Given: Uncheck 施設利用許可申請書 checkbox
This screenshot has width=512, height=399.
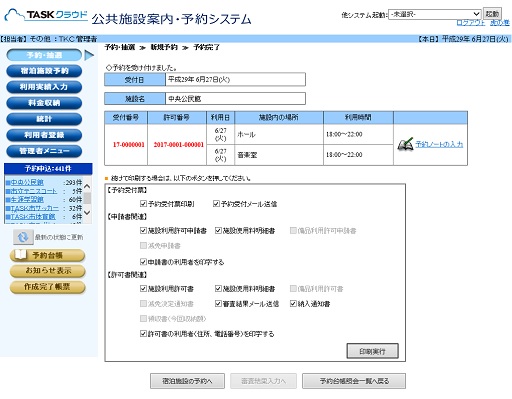Looking at the screenshot, I should 143,230.
